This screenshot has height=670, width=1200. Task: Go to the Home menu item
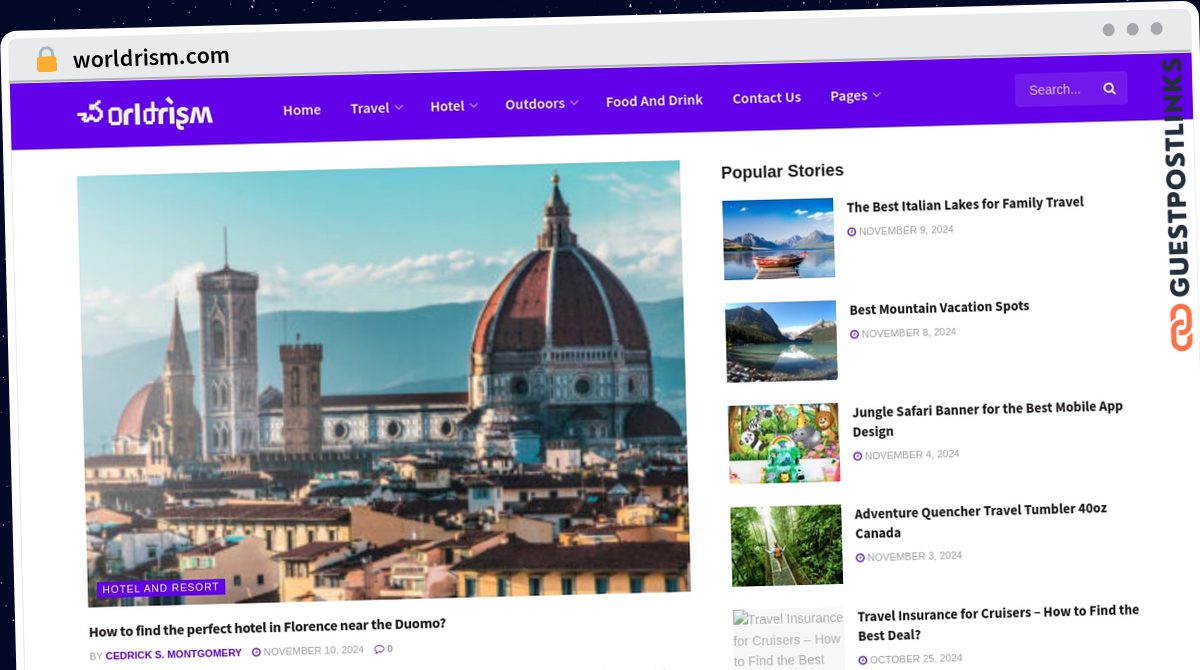(x=302, y=110)
